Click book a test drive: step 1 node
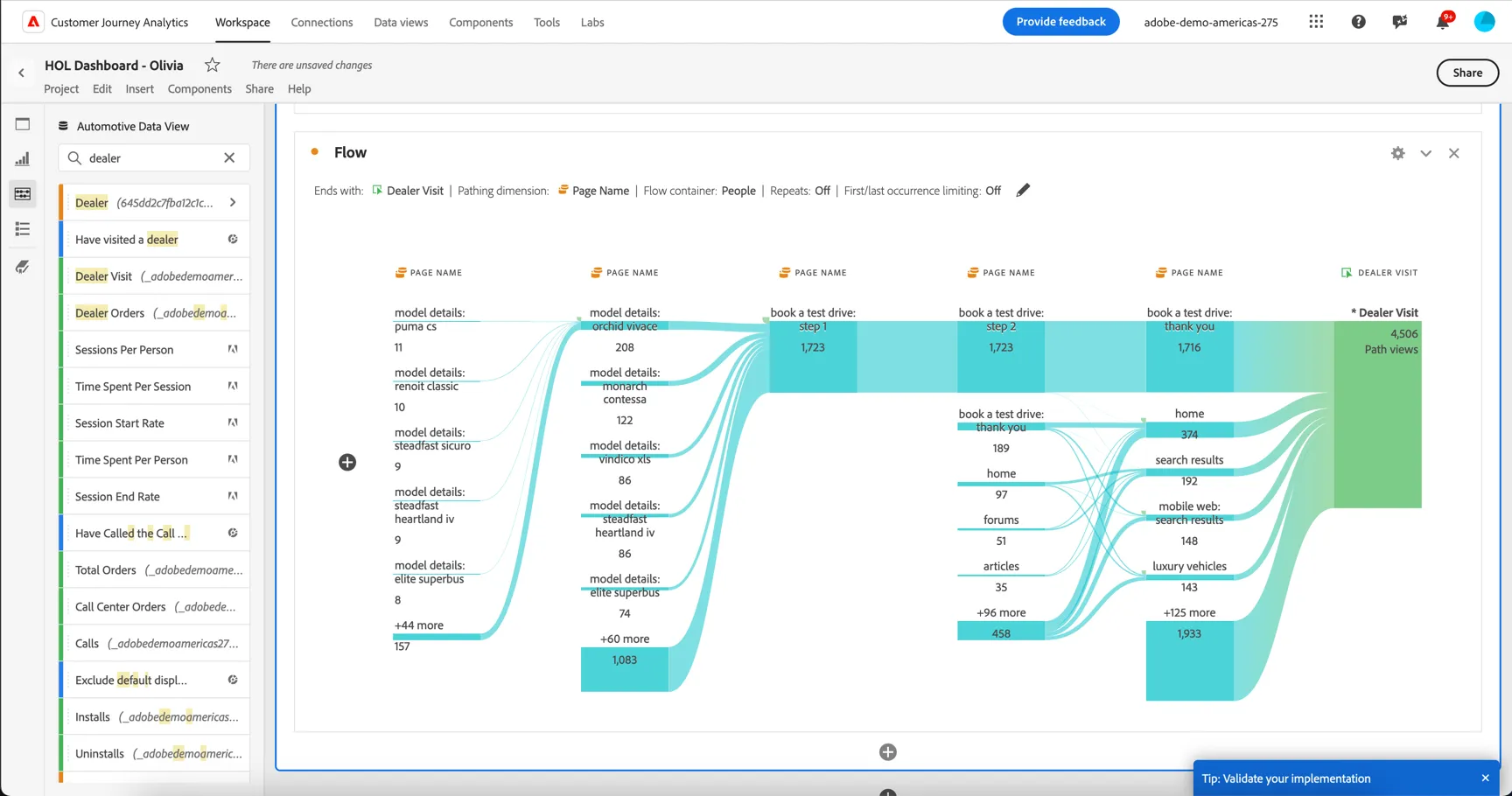 pyautogui.click(x=813, y=357)
